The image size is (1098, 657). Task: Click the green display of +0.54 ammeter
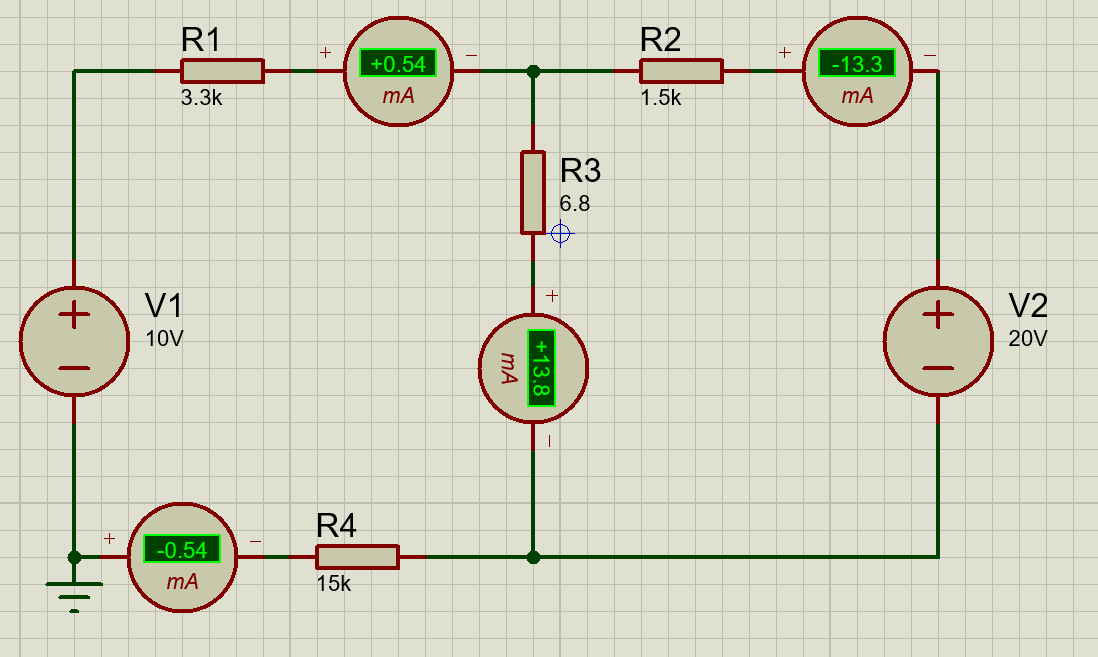pyautogui.click(x=397, y=62)
